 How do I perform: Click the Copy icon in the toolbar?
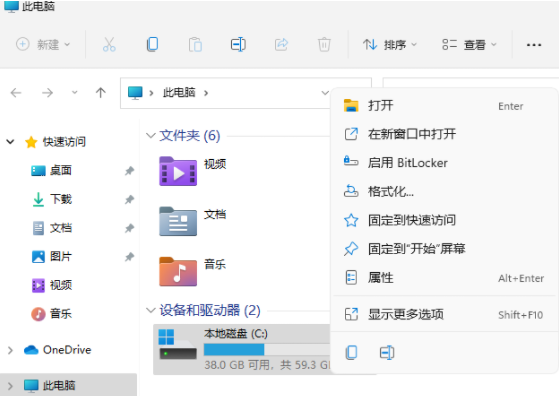tap(153, 45)
